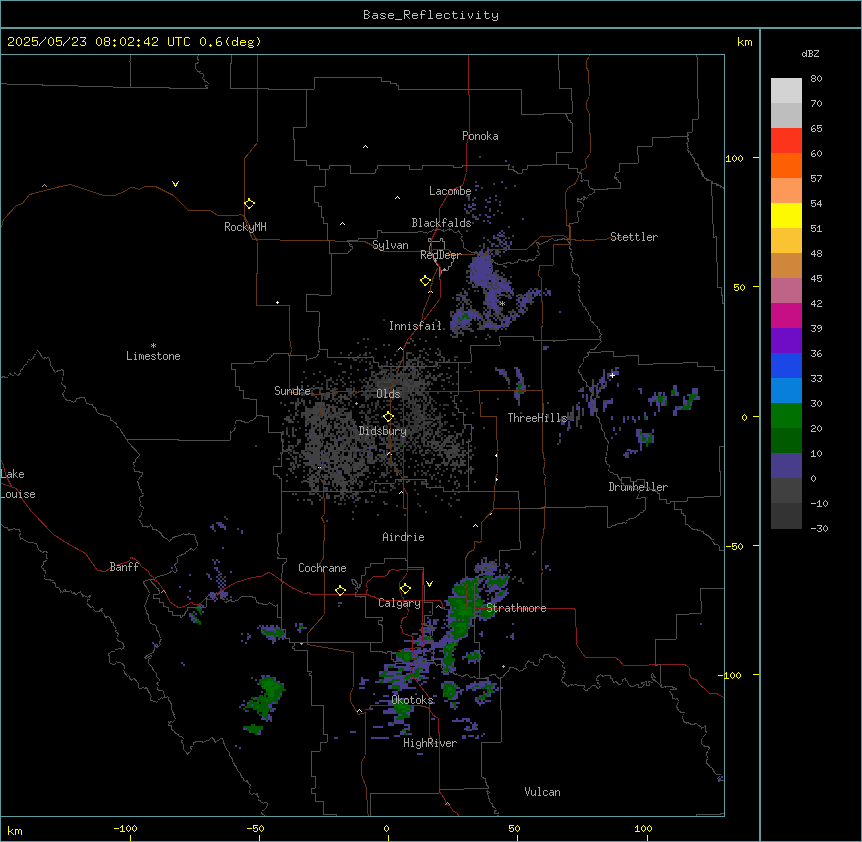Screen dimensions: 862x842
Task: Pick the light blue swatch above green
Action: point(786,391)
